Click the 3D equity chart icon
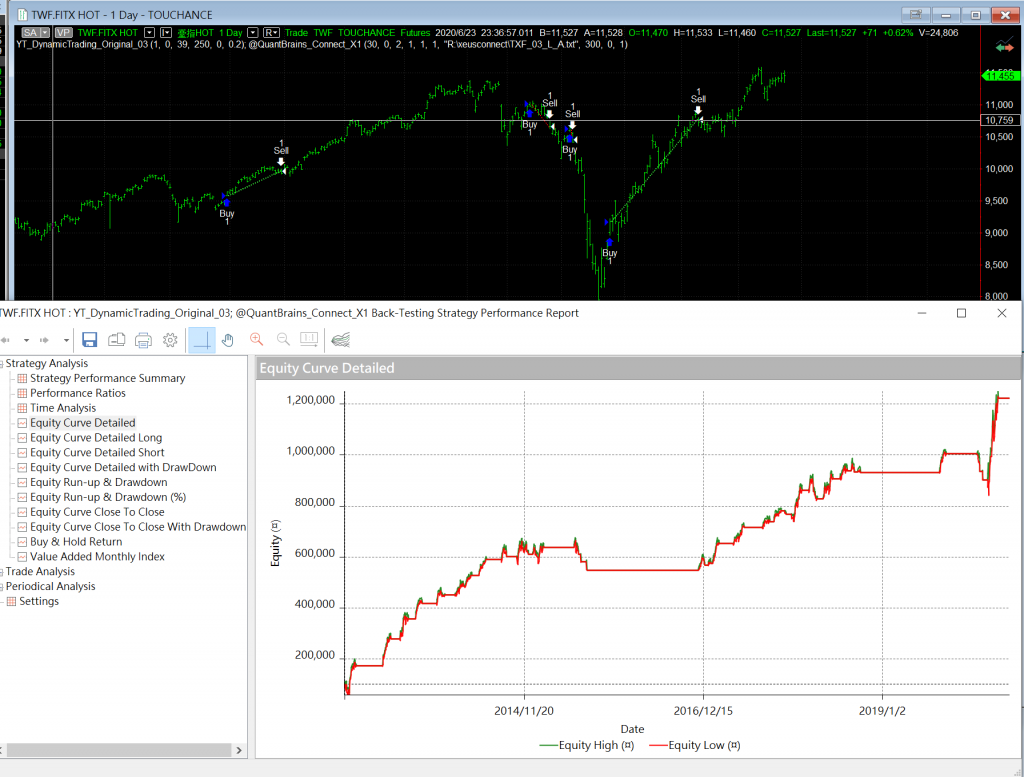This screenshot has width=1024, height=777. pyautogui.click(x=340, y=340)
